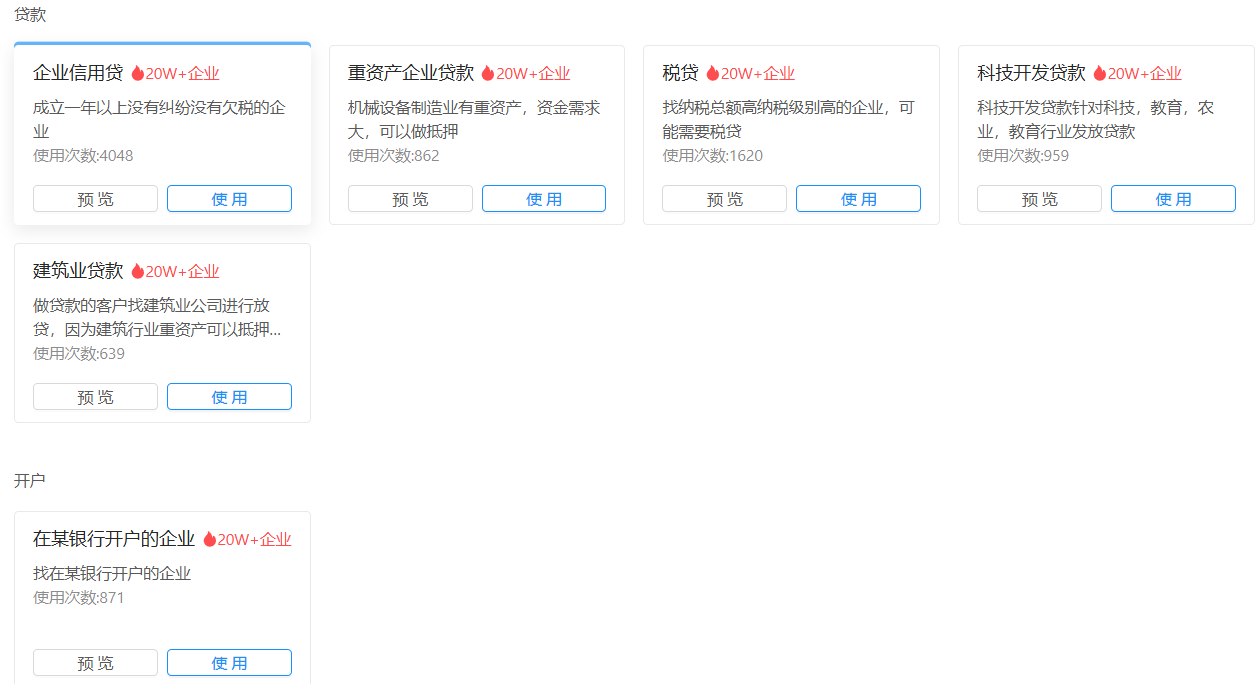
Task: Preview the 建筑业贷款 template
Action: click(x=96, y=397)
